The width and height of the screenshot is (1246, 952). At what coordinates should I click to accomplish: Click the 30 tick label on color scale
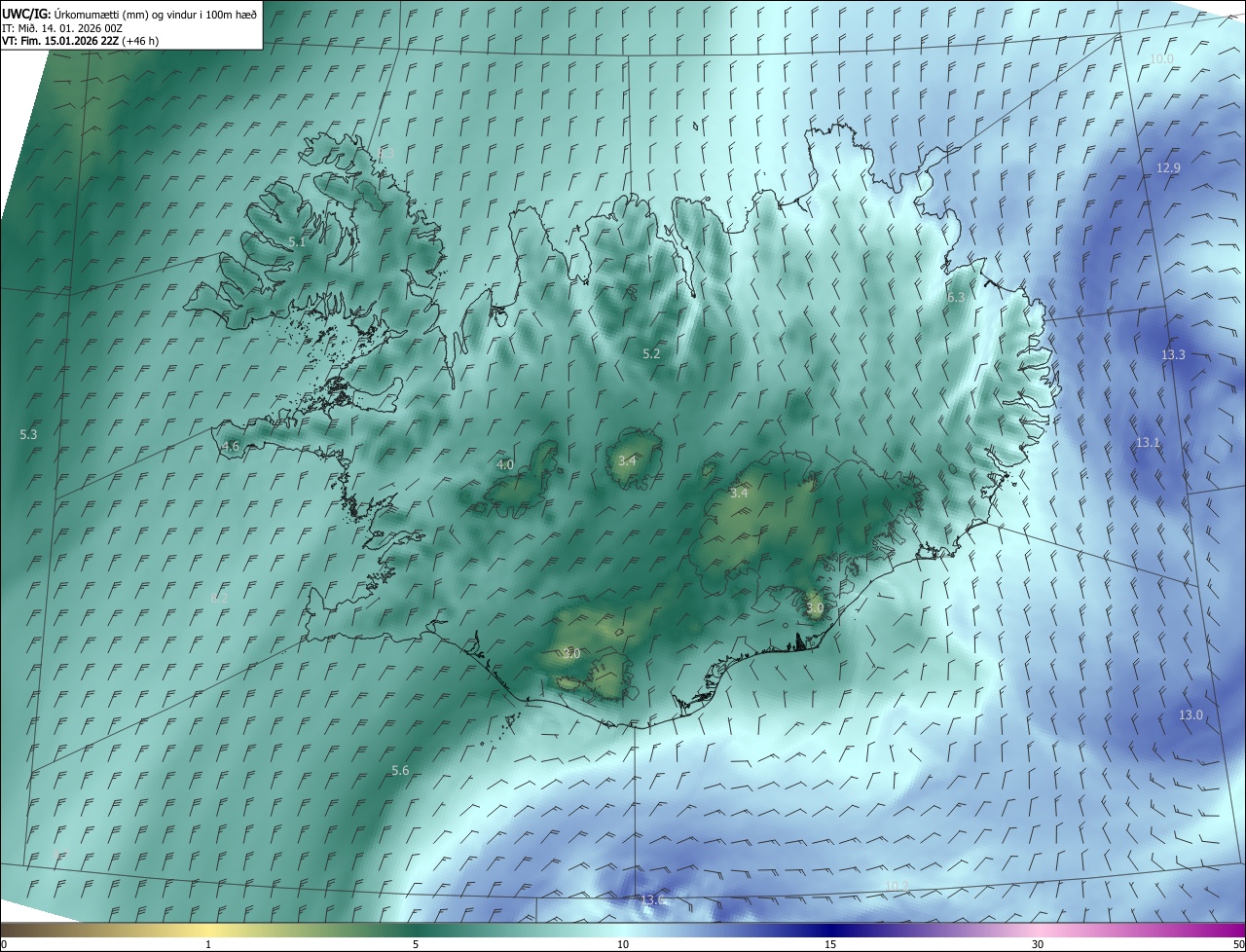click(x=1038, y=944)
